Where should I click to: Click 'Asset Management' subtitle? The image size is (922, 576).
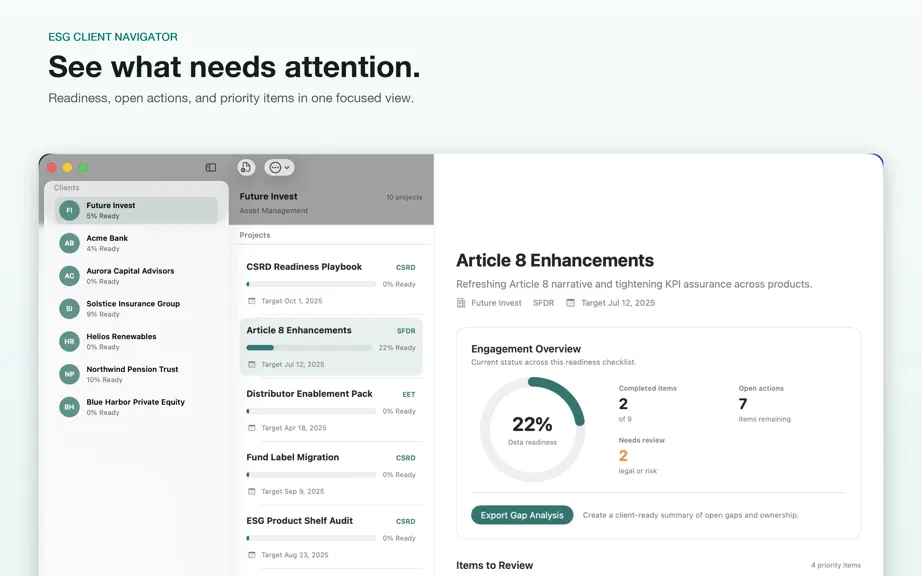click(273, 210)
